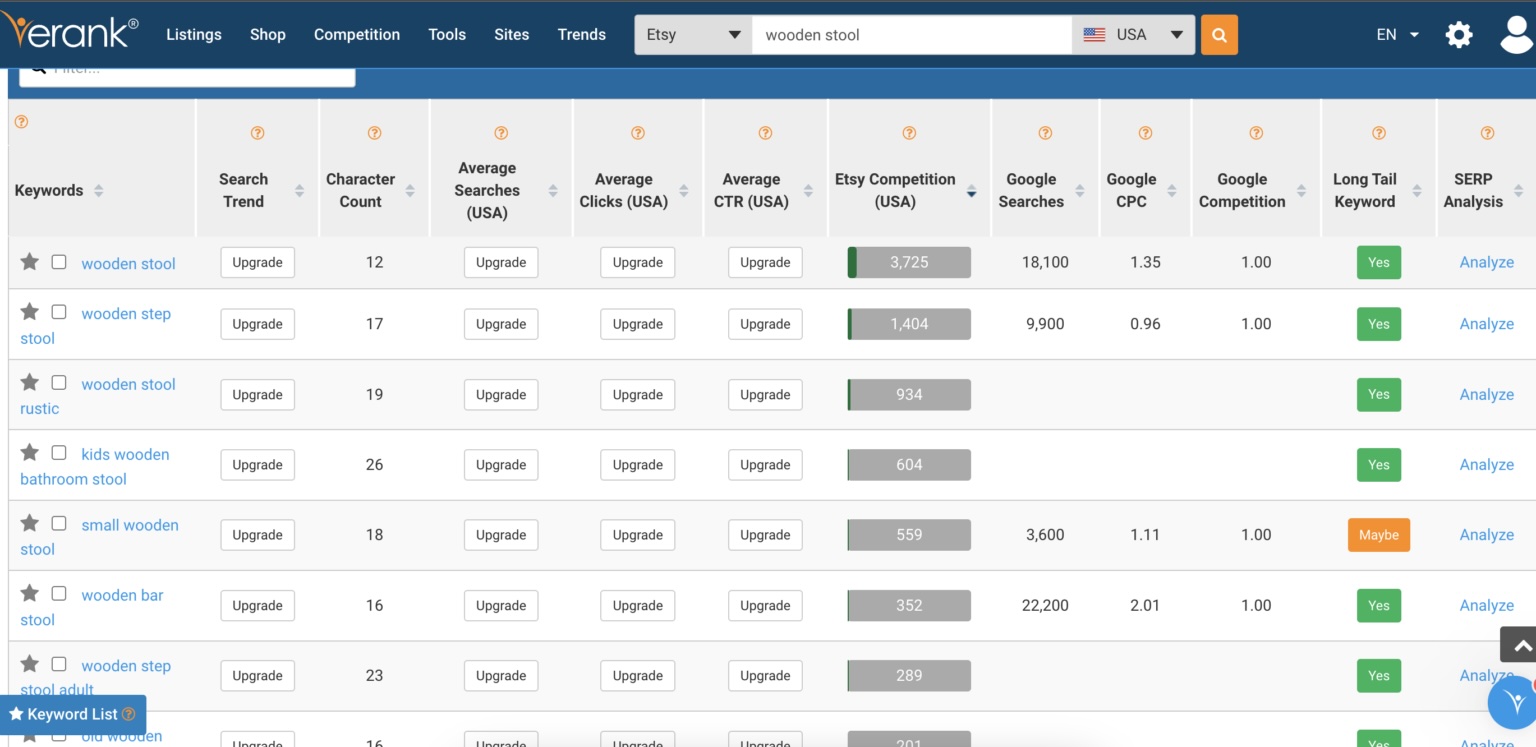This screenshot has width=1536, height=747.
Task: Star the 'wooden step stool adult' keyword
Action: coord(30,664)
